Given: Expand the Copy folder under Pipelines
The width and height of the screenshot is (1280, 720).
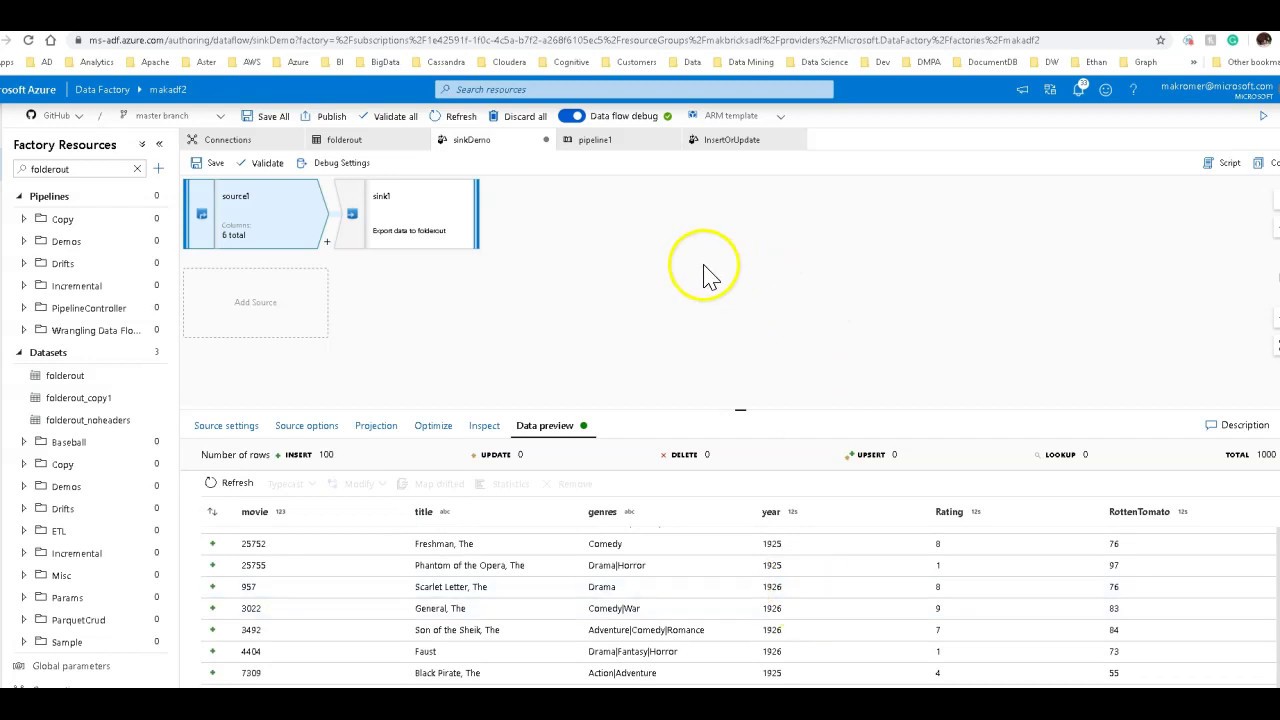Looking at the screenshot, I should coord(24,219).
